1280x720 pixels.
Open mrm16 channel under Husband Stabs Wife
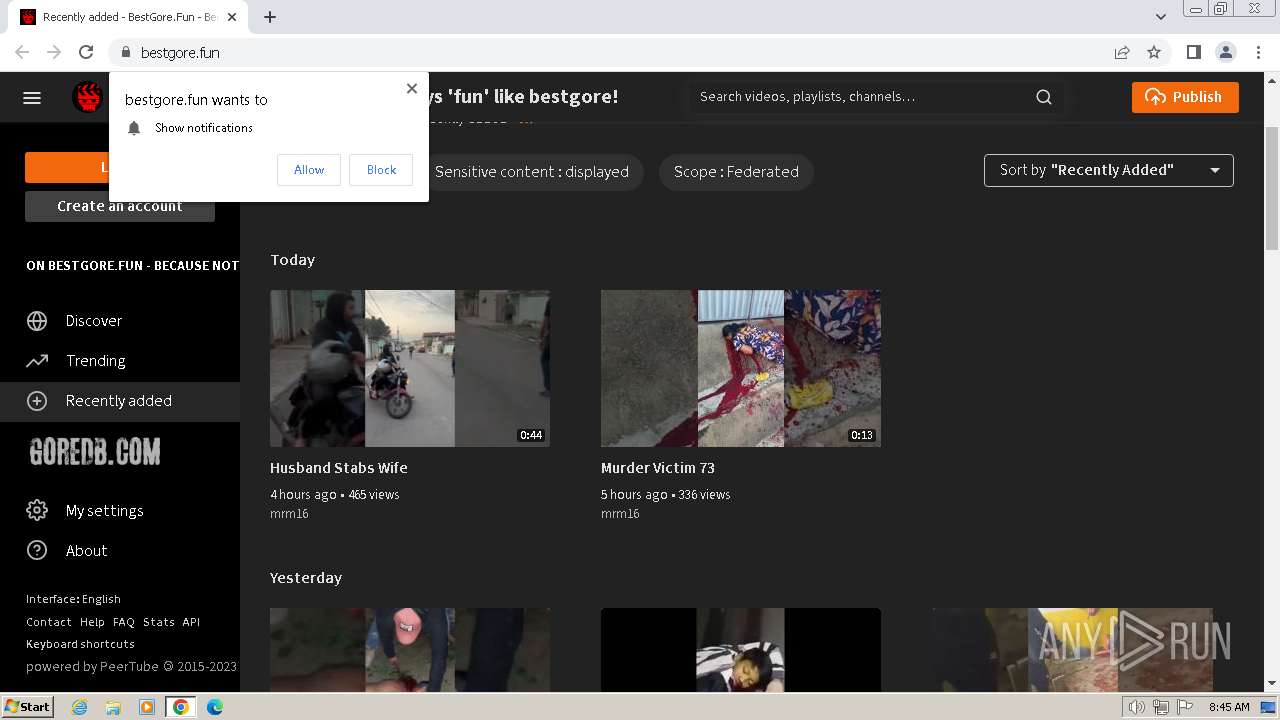[x=289, y=514]
